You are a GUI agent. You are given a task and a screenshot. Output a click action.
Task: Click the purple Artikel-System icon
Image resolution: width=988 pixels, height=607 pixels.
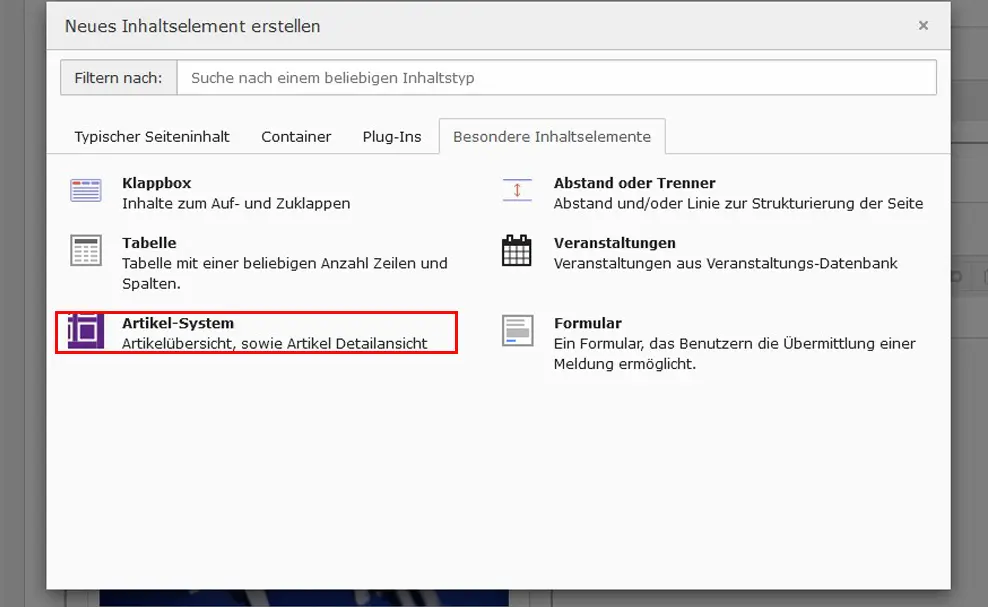[86, 331]
